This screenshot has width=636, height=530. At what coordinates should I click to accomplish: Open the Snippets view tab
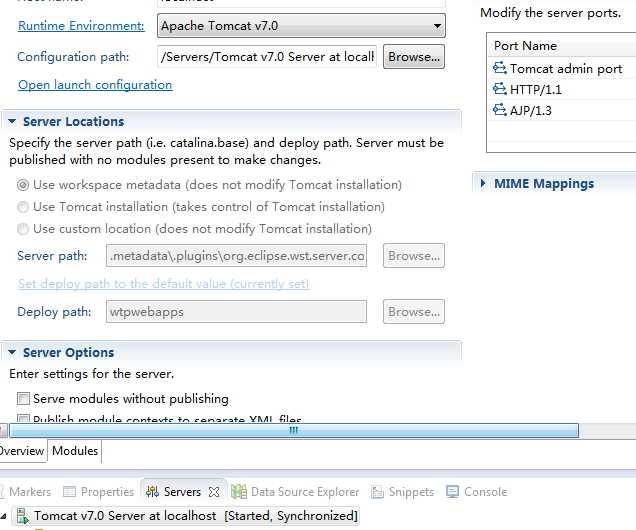(x=402, y=492)
